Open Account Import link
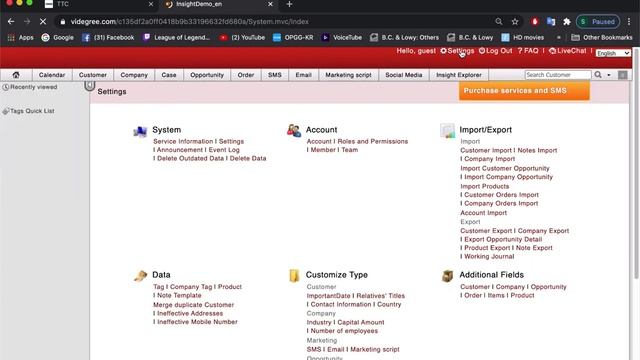The height and width of the screenshot is (360, 640). click(x=483, y=213)
